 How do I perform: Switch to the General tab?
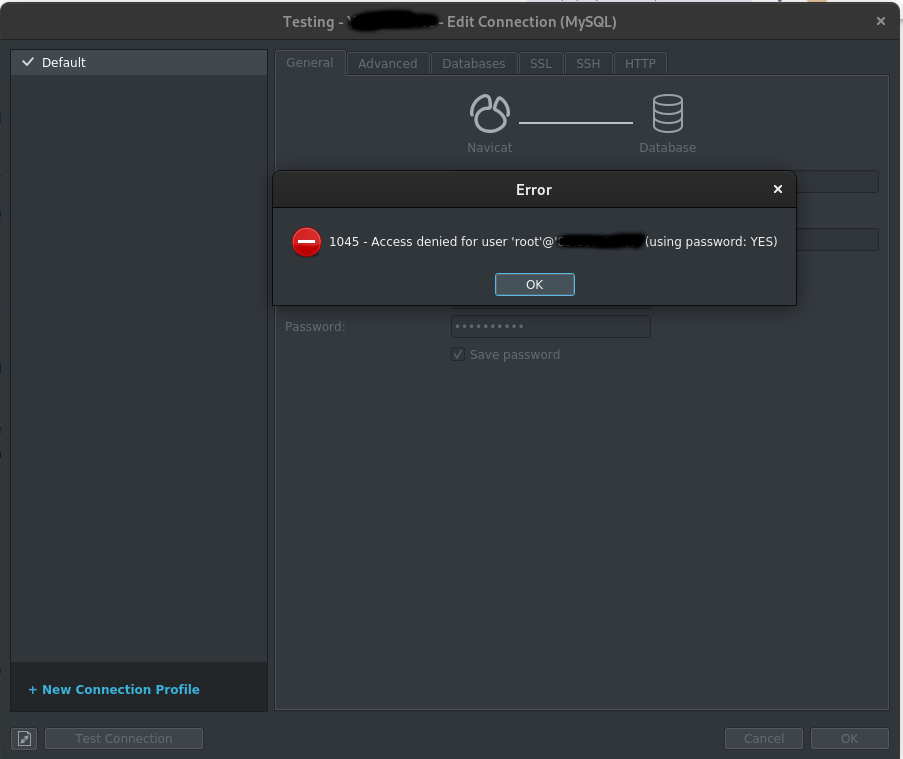(x=310, y=63)
